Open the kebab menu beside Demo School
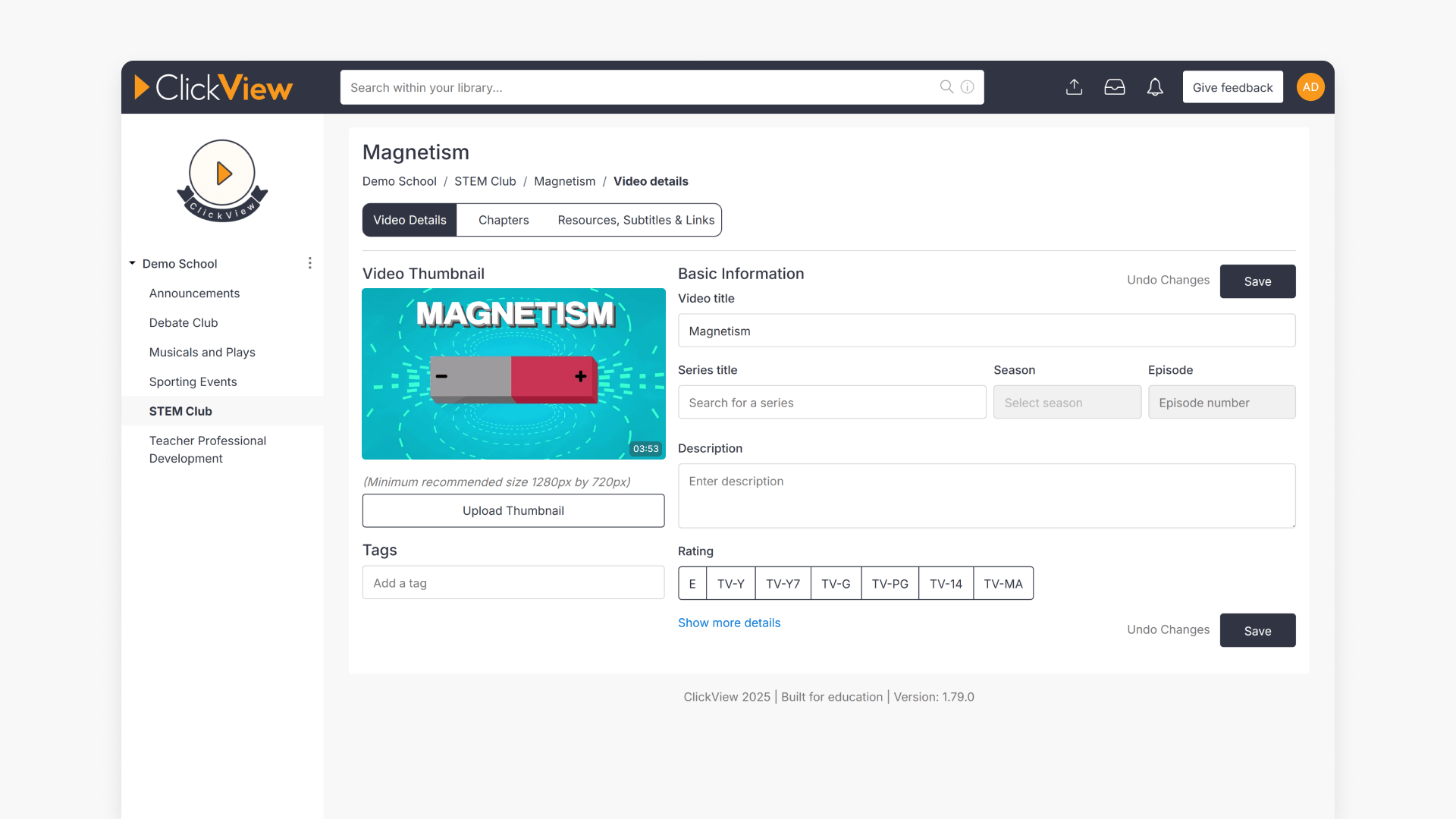The image size is (1456, 819). 310,262
